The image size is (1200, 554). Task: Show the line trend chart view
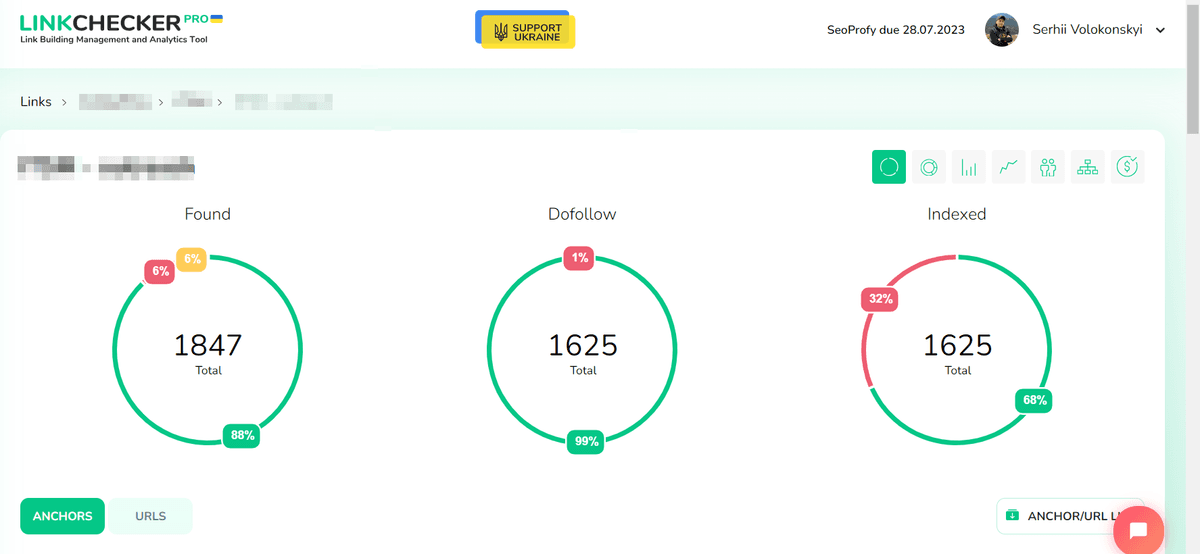click(1008, 167)
